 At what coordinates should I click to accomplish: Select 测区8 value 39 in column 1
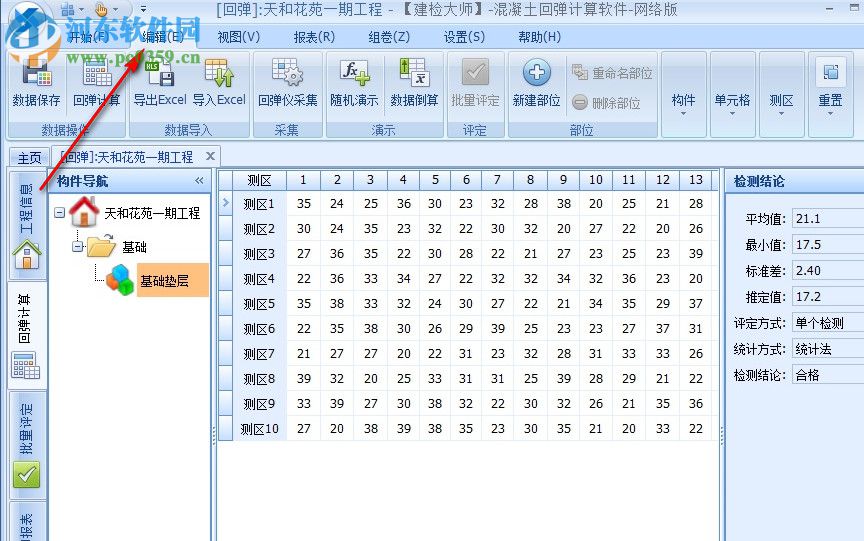coord(304,378)
